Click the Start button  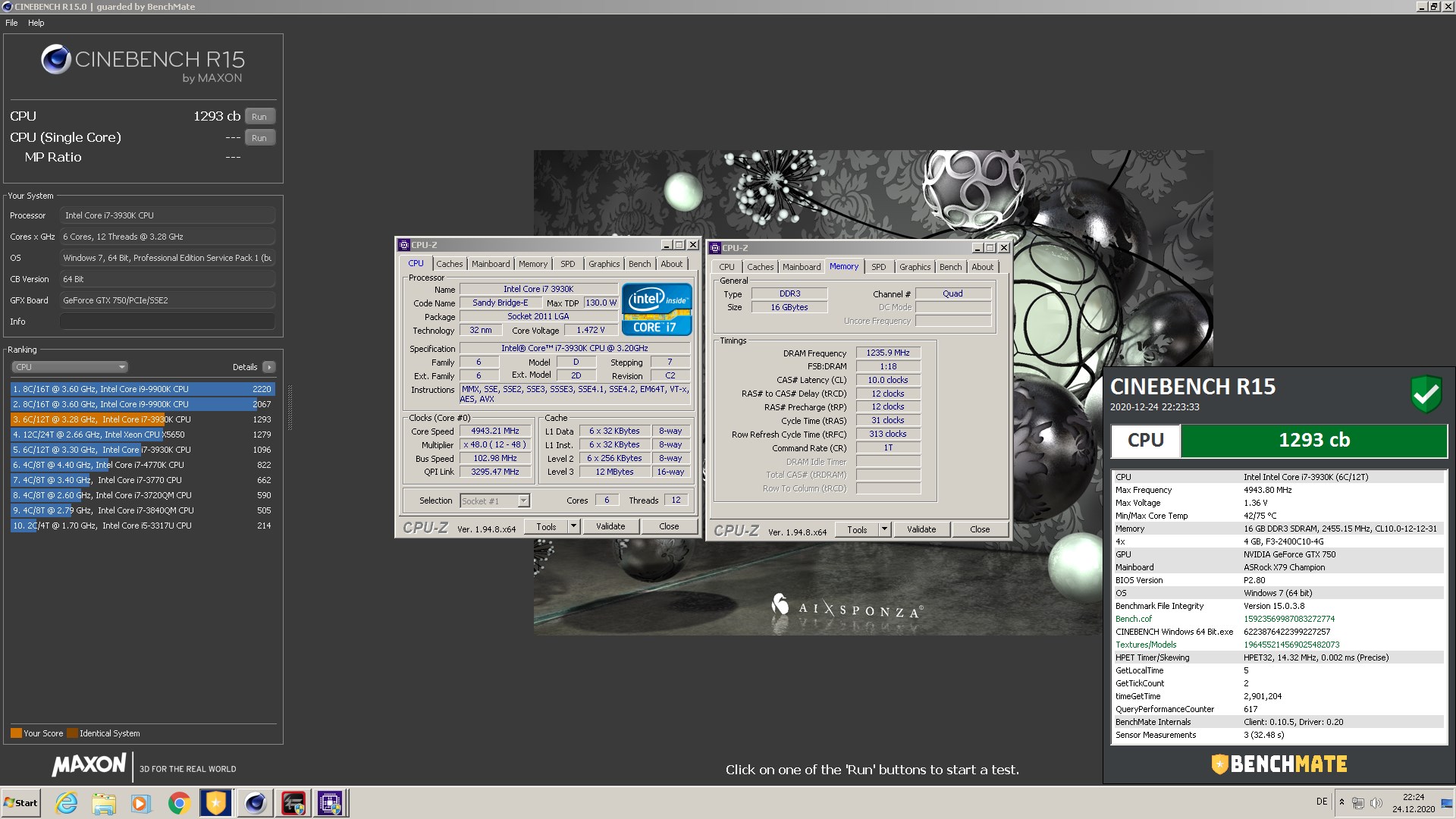coord(21,803)
